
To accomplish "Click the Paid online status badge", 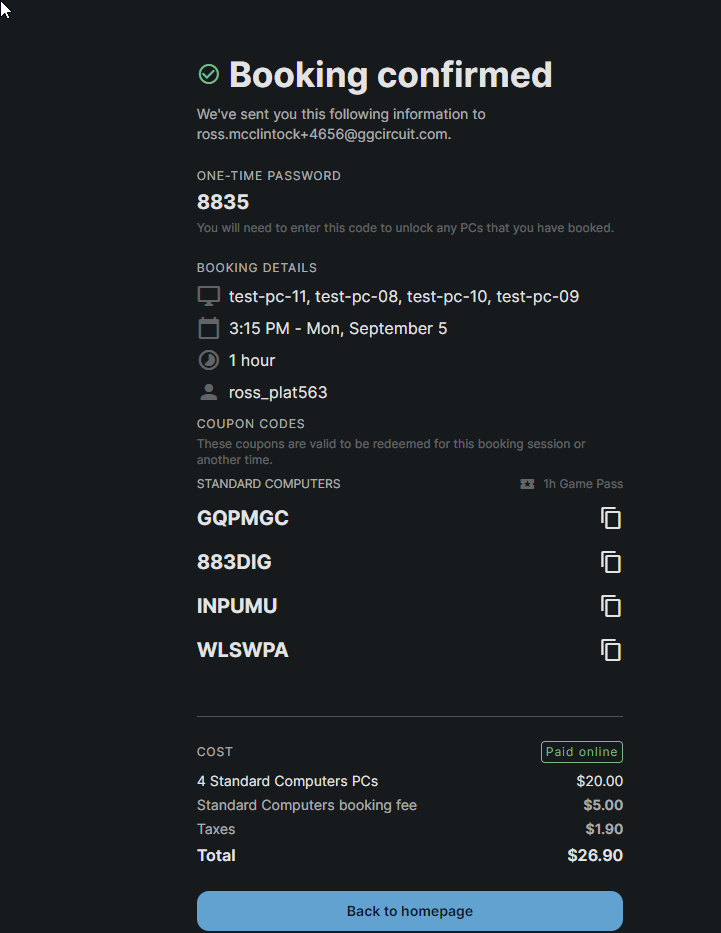I will coord(581,751).
